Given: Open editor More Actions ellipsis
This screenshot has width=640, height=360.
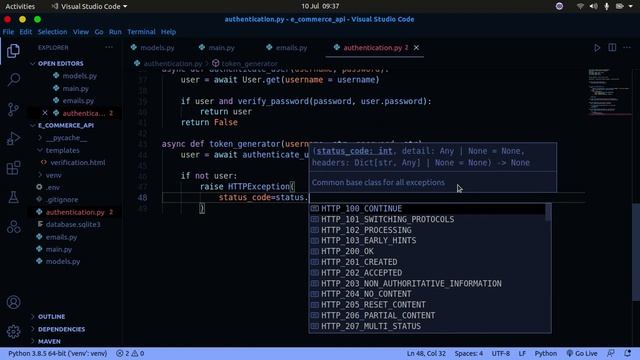Looking at the screenshot, I should pos(627,48).
